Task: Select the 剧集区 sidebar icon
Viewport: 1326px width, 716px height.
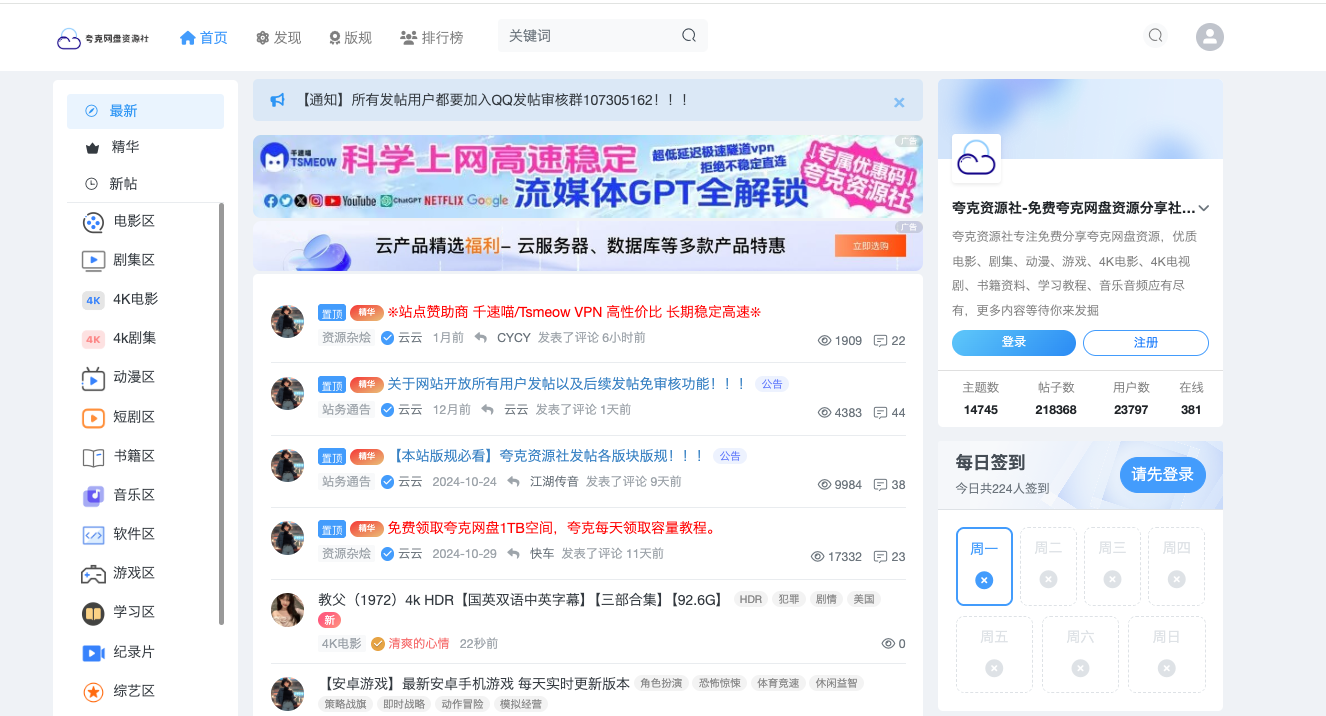Action: 92,260
